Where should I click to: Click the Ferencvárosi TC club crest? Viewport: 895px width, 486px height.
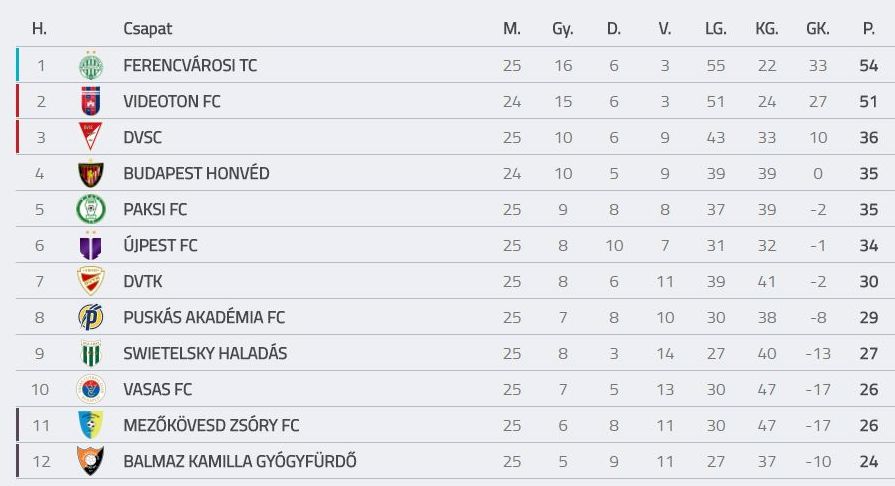pos(91,65)
